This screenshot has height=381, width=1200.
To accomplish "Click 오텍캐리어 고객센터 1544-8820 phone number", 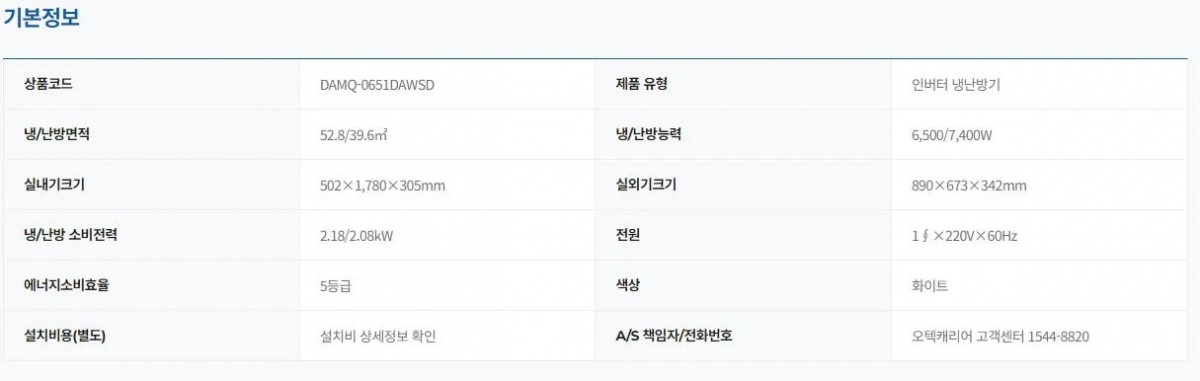I will (993, 337).
